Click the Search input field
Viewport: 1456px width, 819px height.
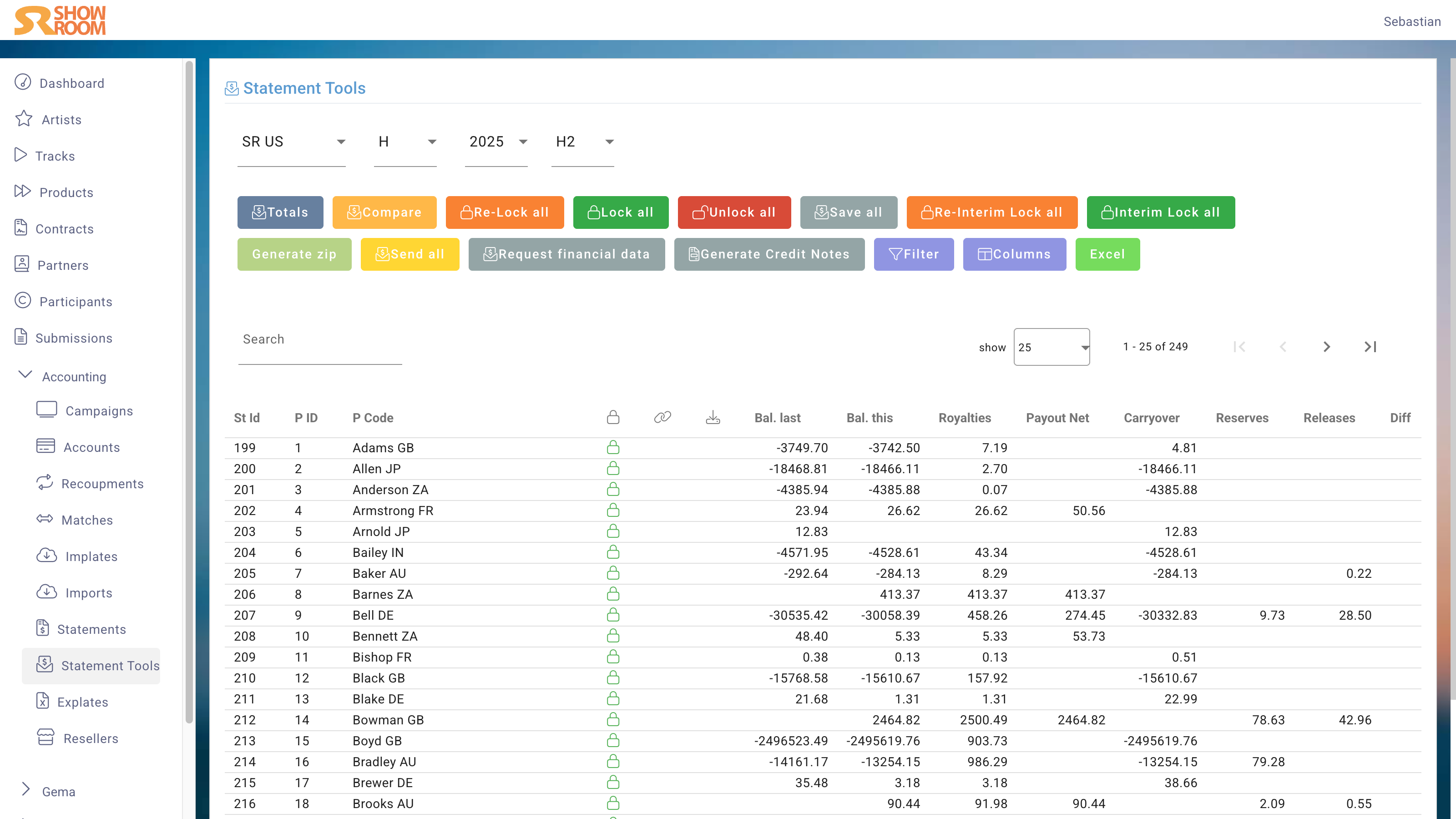click(320, 340)
